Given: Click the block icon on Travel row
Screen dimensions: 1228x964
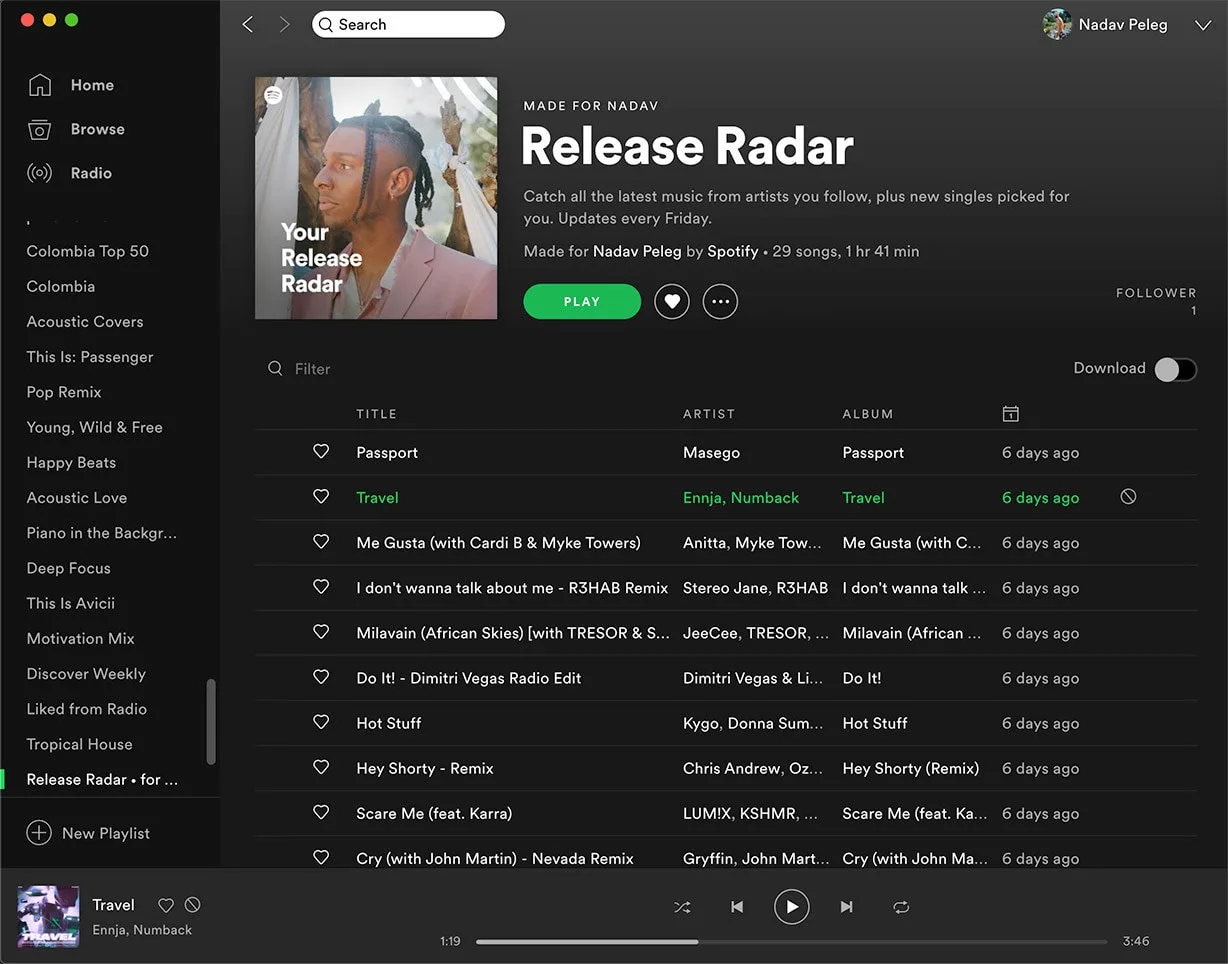Looking at the screenshot, I should pyautogui.click(x=1128, y=497).
